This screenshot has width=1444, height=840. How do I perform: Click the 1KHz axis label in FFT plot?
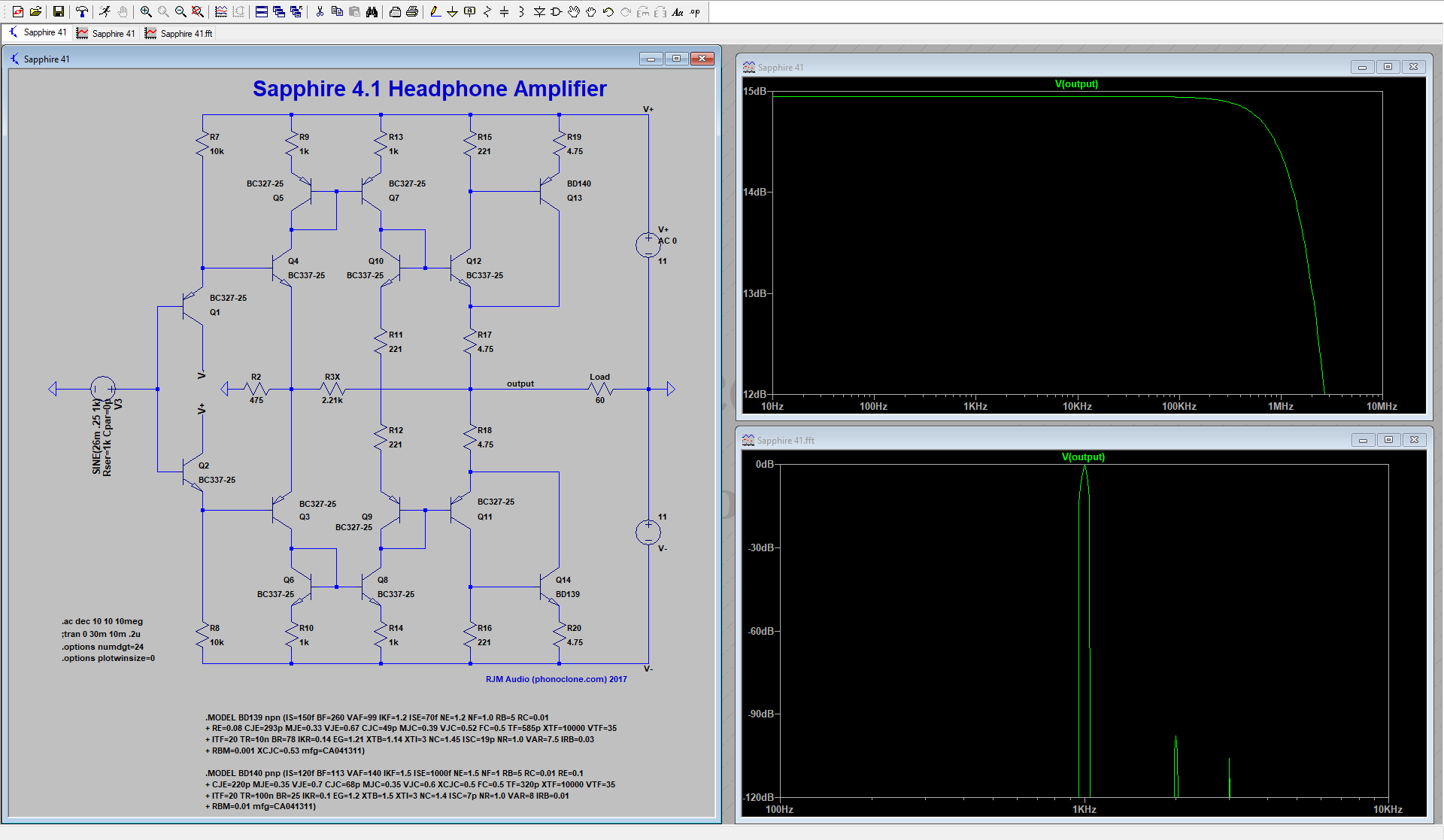pyautogui.click(x=1084, y=809)
